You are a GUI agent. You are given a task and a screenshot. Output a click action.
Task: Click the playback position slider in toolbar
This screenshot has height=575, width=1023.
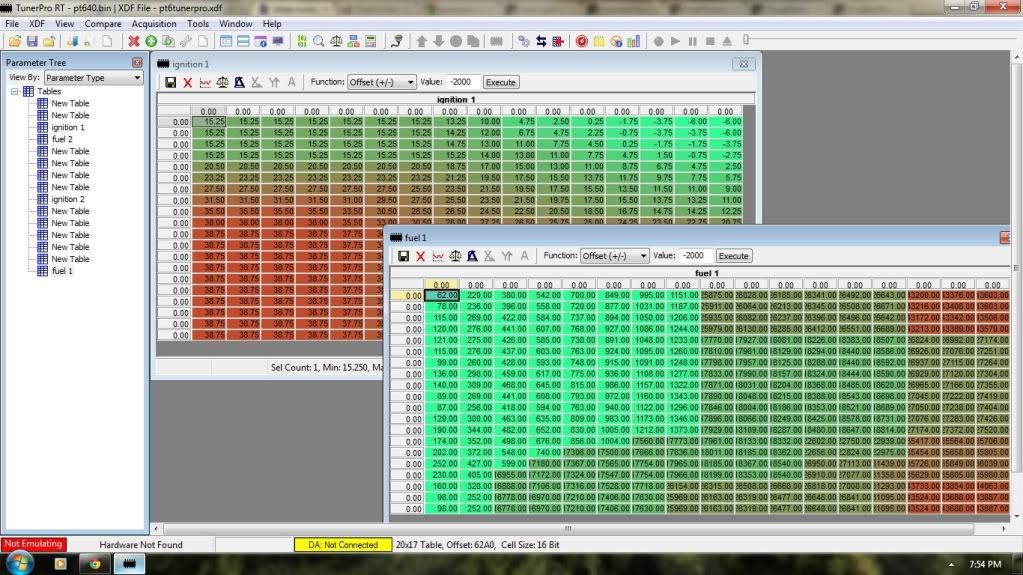746,40
